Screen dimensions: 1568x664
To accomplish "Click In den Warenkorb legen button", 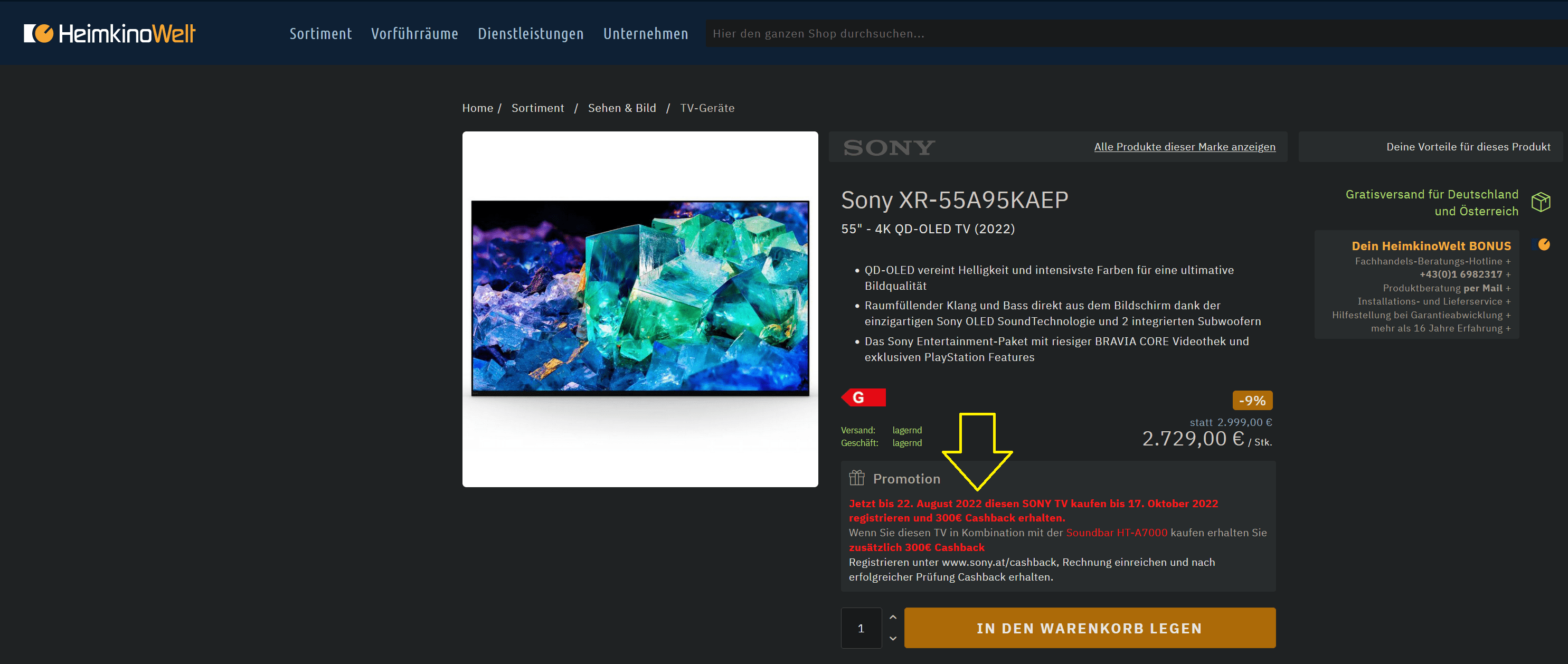I will pyautogui.click(x=1090, y=628).
